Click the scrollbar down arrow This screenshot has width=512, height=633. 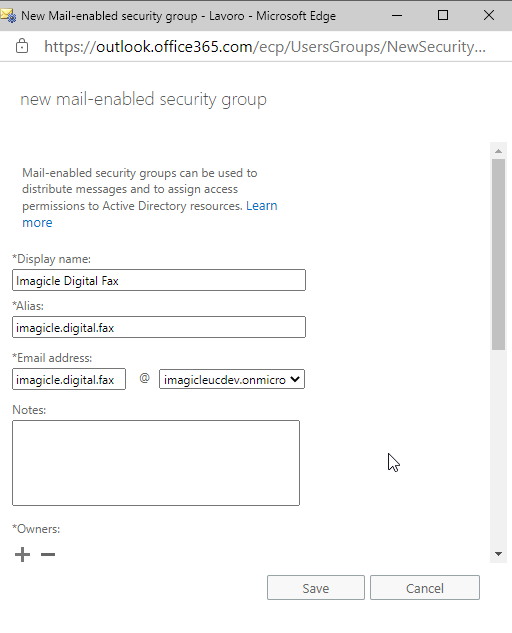[x=498, y=554]
